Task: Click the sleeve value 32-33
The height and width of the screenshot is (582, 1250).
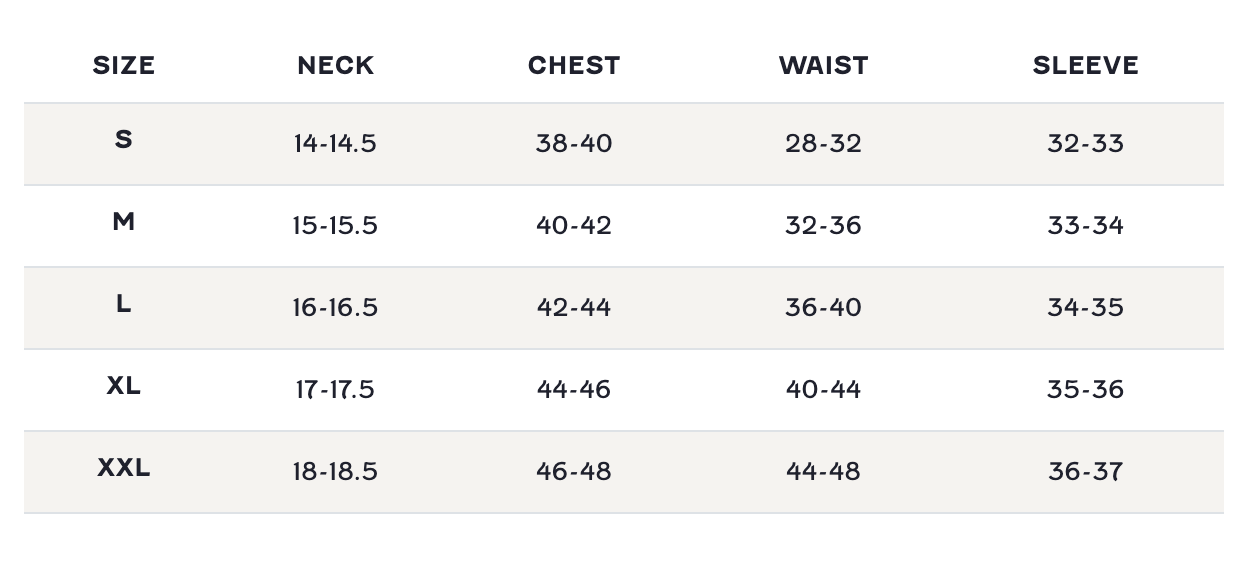Action: (x=1085, y=144)
